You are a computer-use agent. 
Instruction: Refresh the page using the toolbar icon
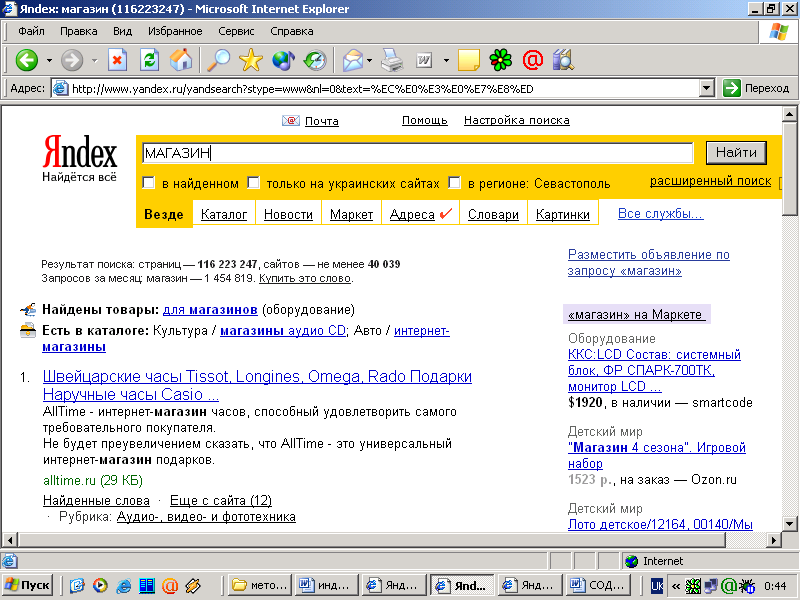[x=149, y=60]
